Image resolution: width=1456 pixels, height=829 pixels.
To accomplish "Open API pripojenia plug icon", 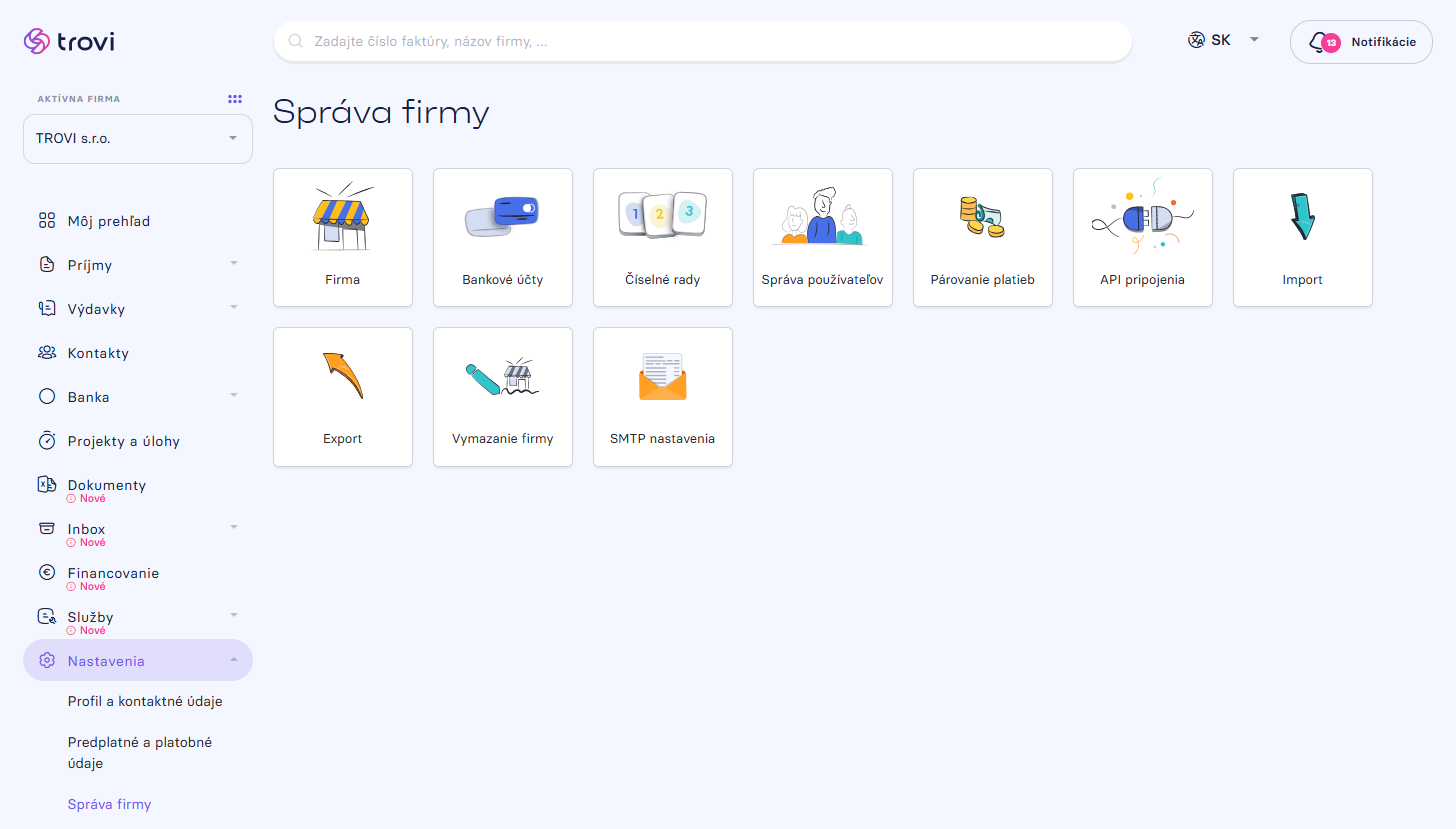I will 1143,216.
